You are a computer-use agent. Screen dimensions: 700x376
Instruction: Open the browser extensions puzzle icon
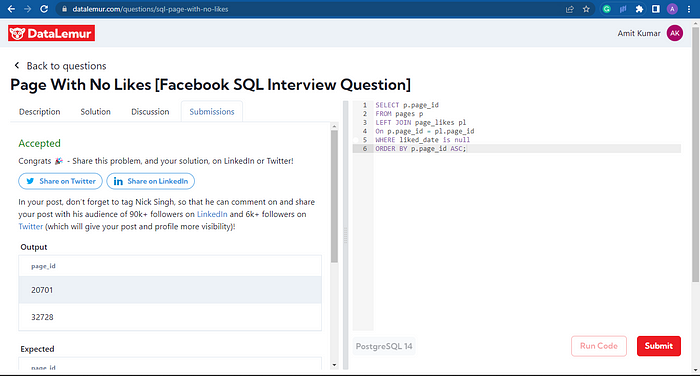pyautogui.click(x=639, y=9)
